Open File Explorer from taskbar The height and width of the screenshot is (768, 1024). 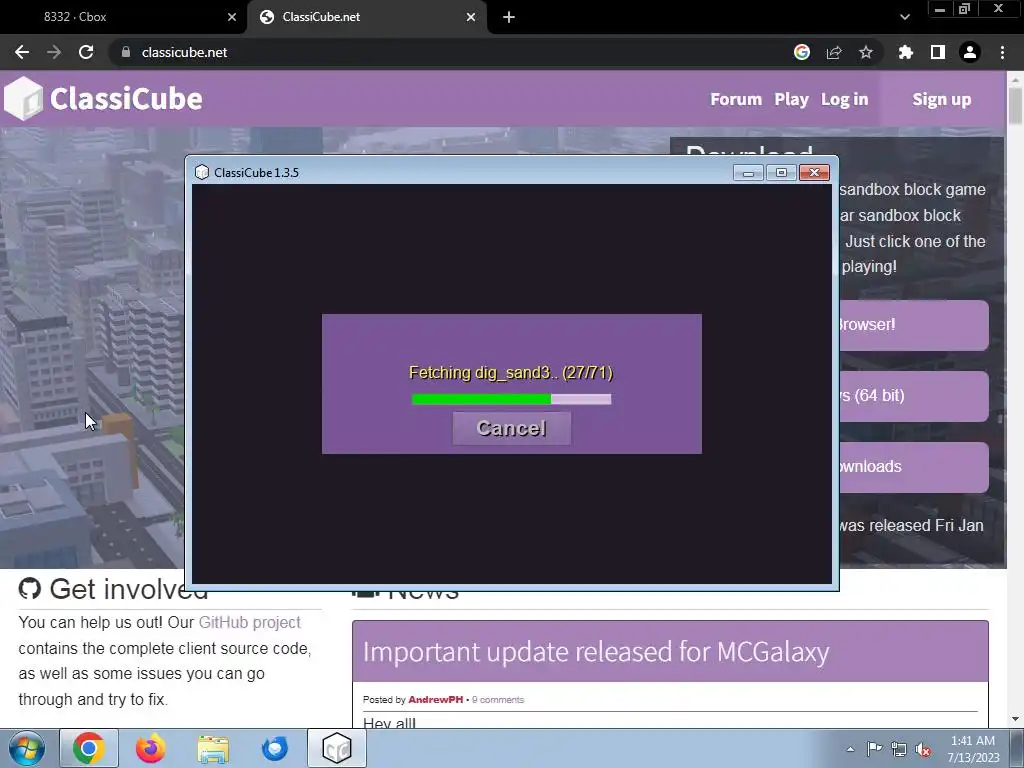[x=213, y=748]
